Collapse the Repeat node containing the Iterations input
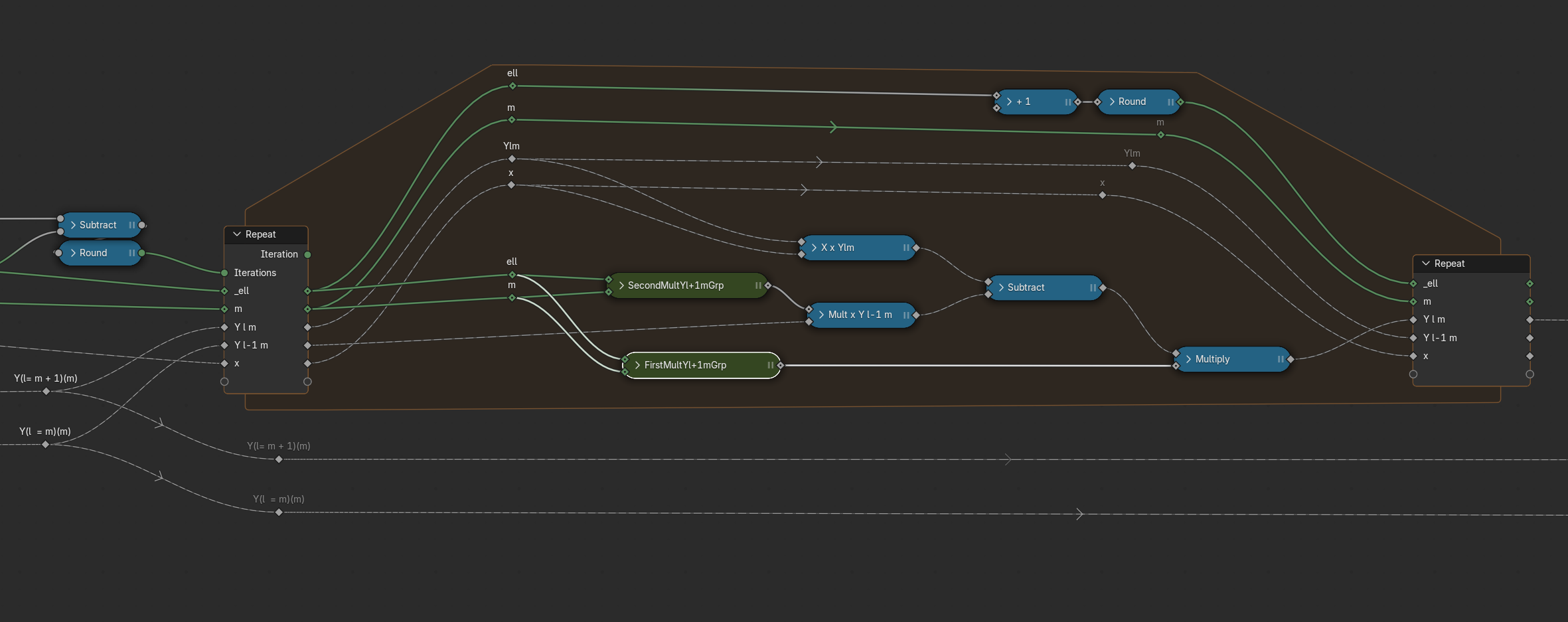Image resolution: width=1568 pixels, height=622 pixels. [x=237, y=234]
